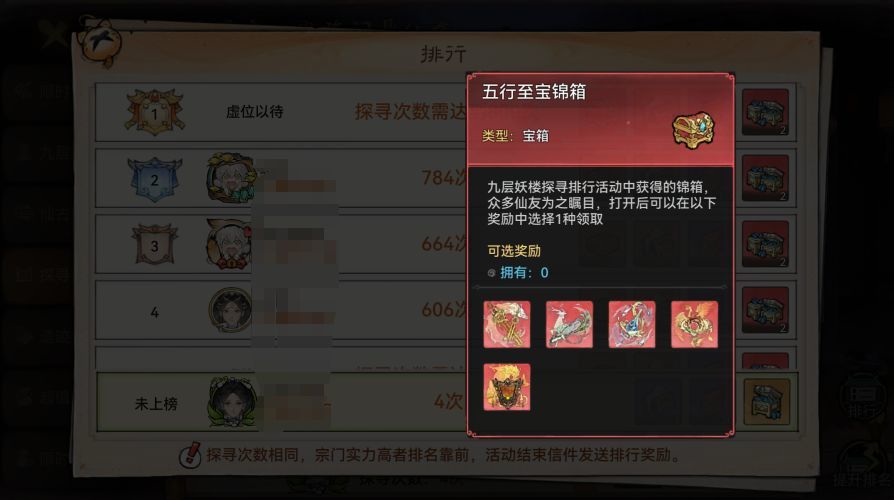Pick the blue gem reward icon
The width and height of the screenshot is (894, 500).
pyautogui.click(x=632, y=324)
